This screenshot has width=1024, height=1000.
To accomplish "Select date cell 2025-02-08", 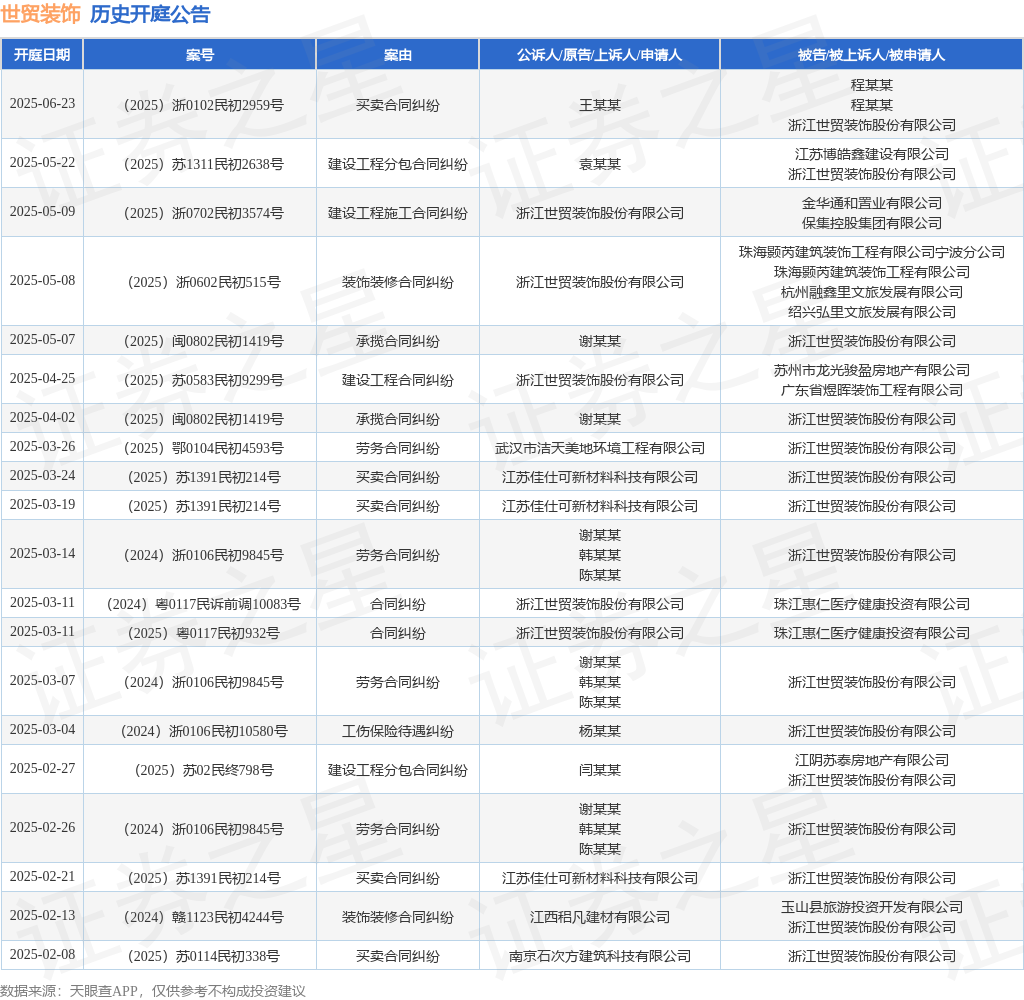I will [42, 955].
